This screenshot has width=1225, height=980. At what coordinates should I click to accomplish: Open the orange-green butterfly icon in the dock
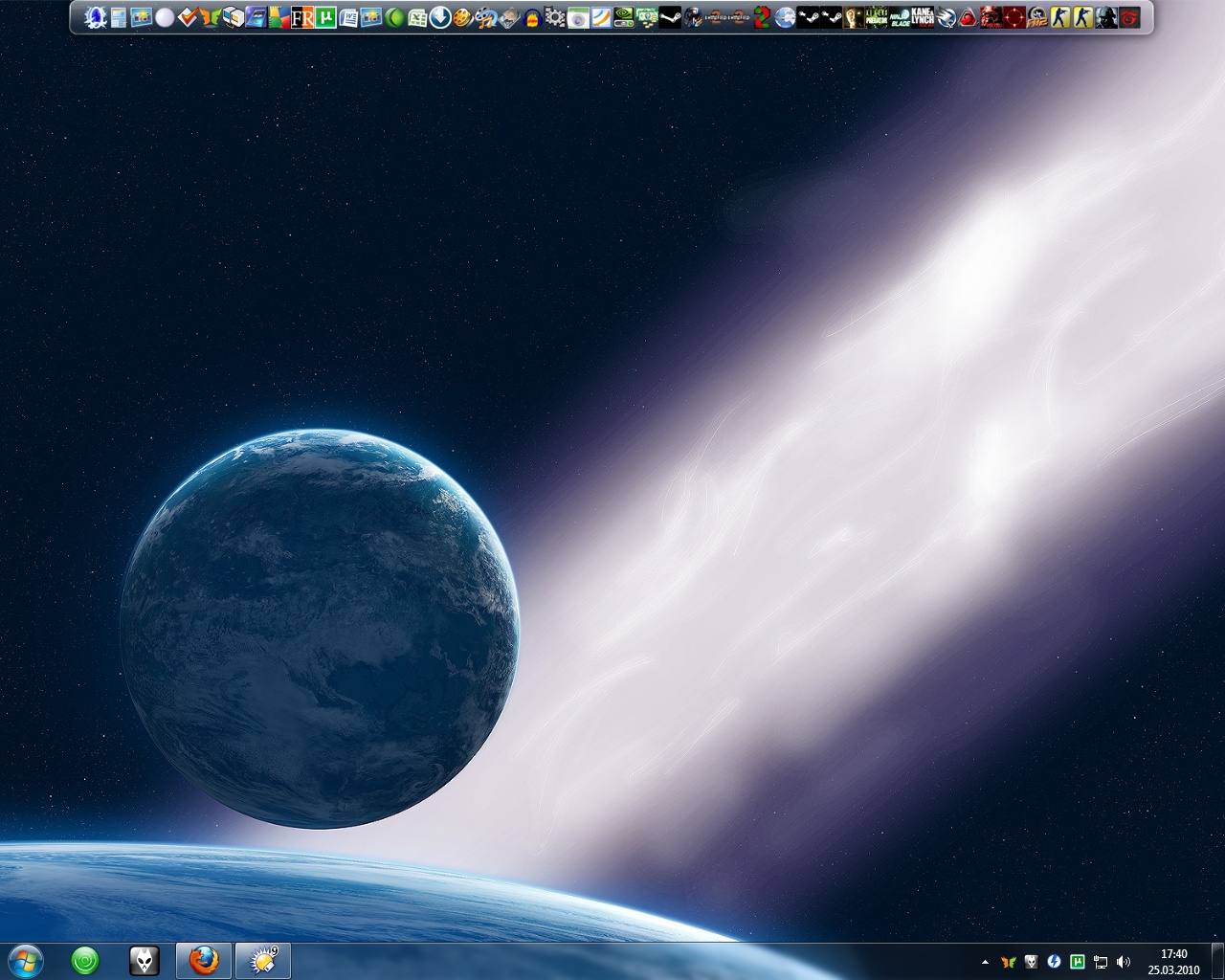tap(211, 17)
